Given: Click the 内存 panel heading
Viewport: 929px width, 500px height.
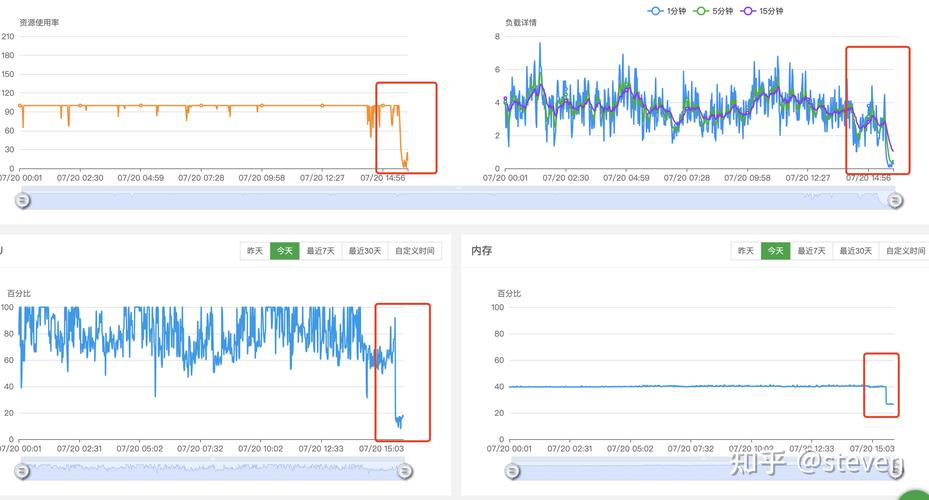Looking at the screenshot, I should [x=482, y=251].
